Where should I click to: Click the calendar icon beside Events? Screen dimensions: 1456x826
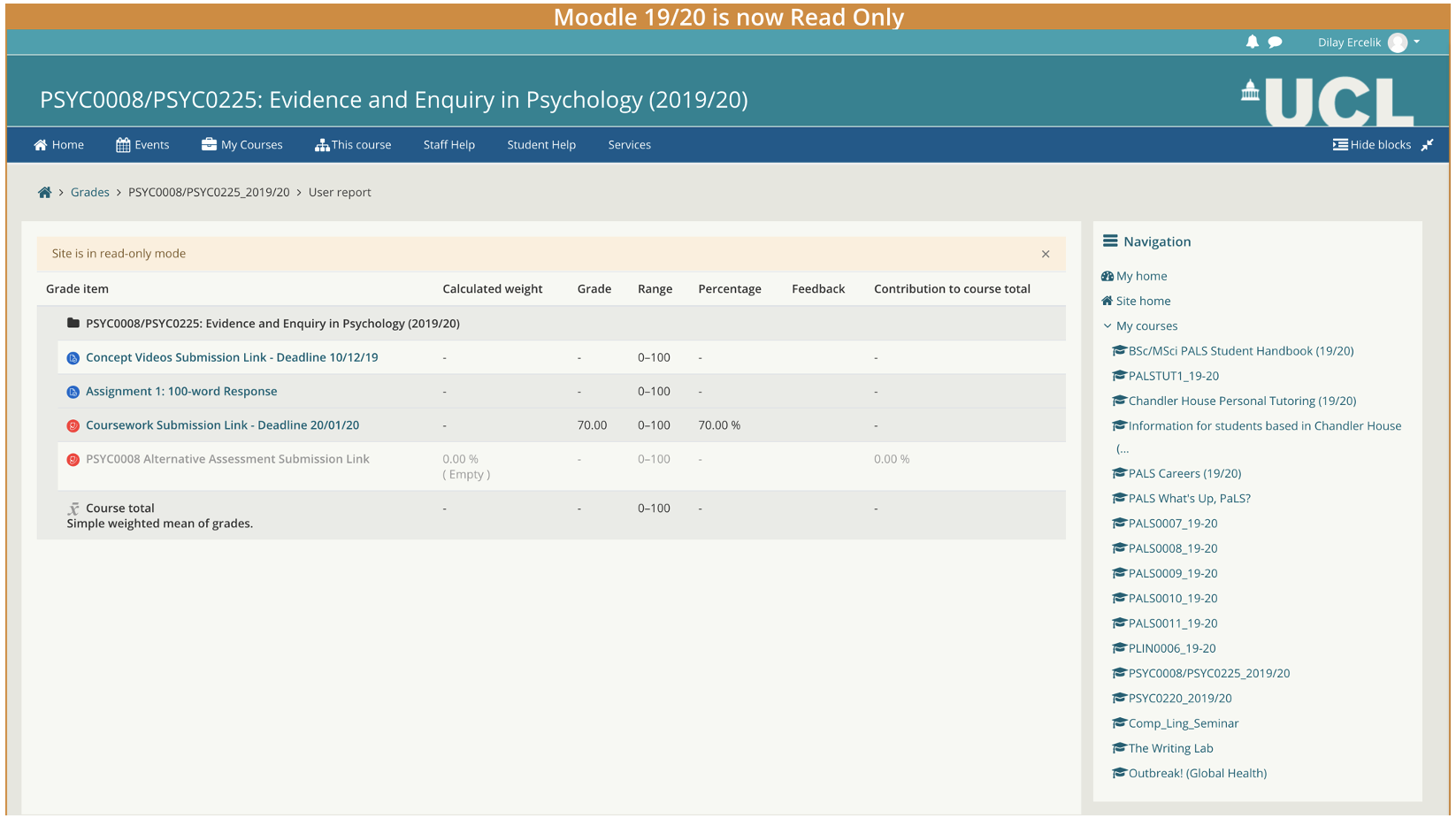[123, 144]
